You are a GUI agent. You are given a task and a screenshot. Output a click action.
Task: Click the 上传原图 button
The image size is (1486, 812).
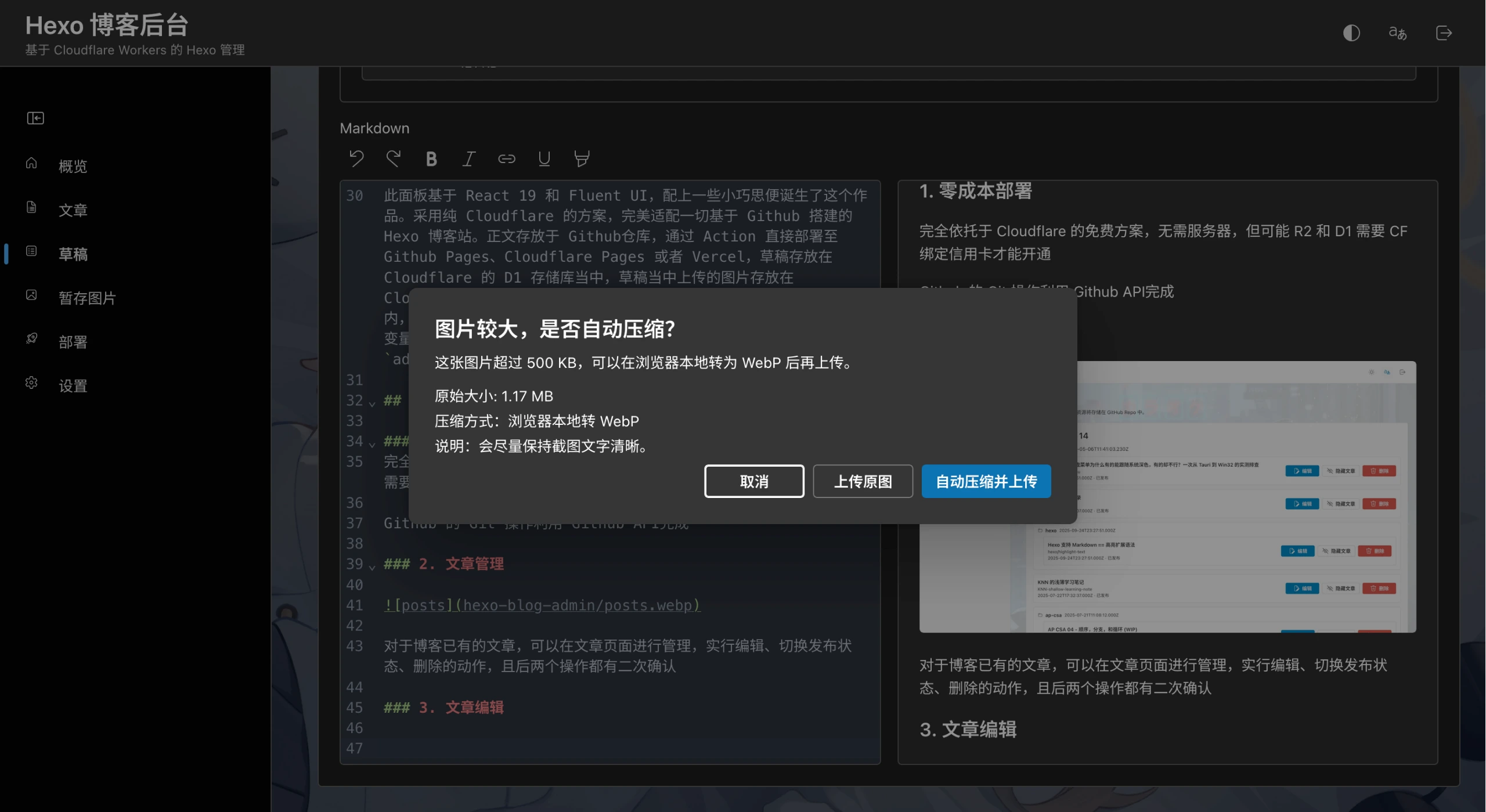[863, 481]
